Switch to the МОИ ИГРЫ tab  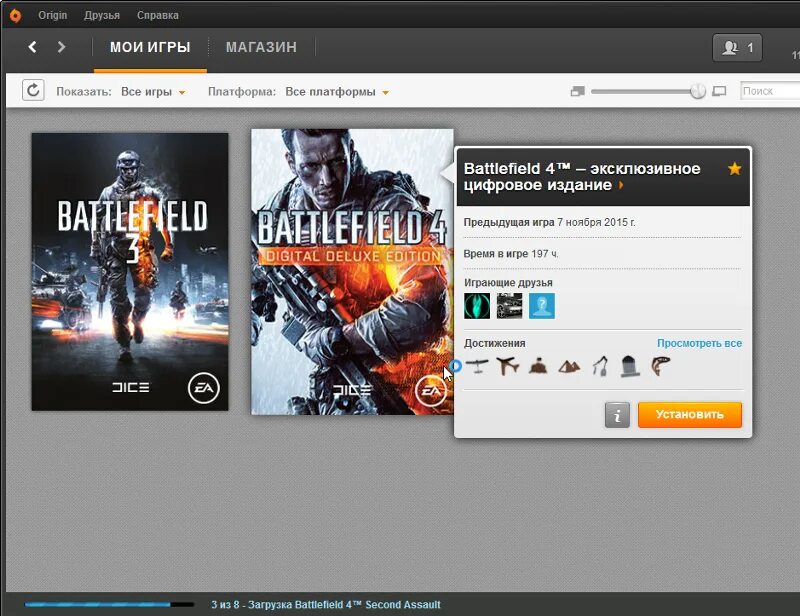click(x=150, y=47)
